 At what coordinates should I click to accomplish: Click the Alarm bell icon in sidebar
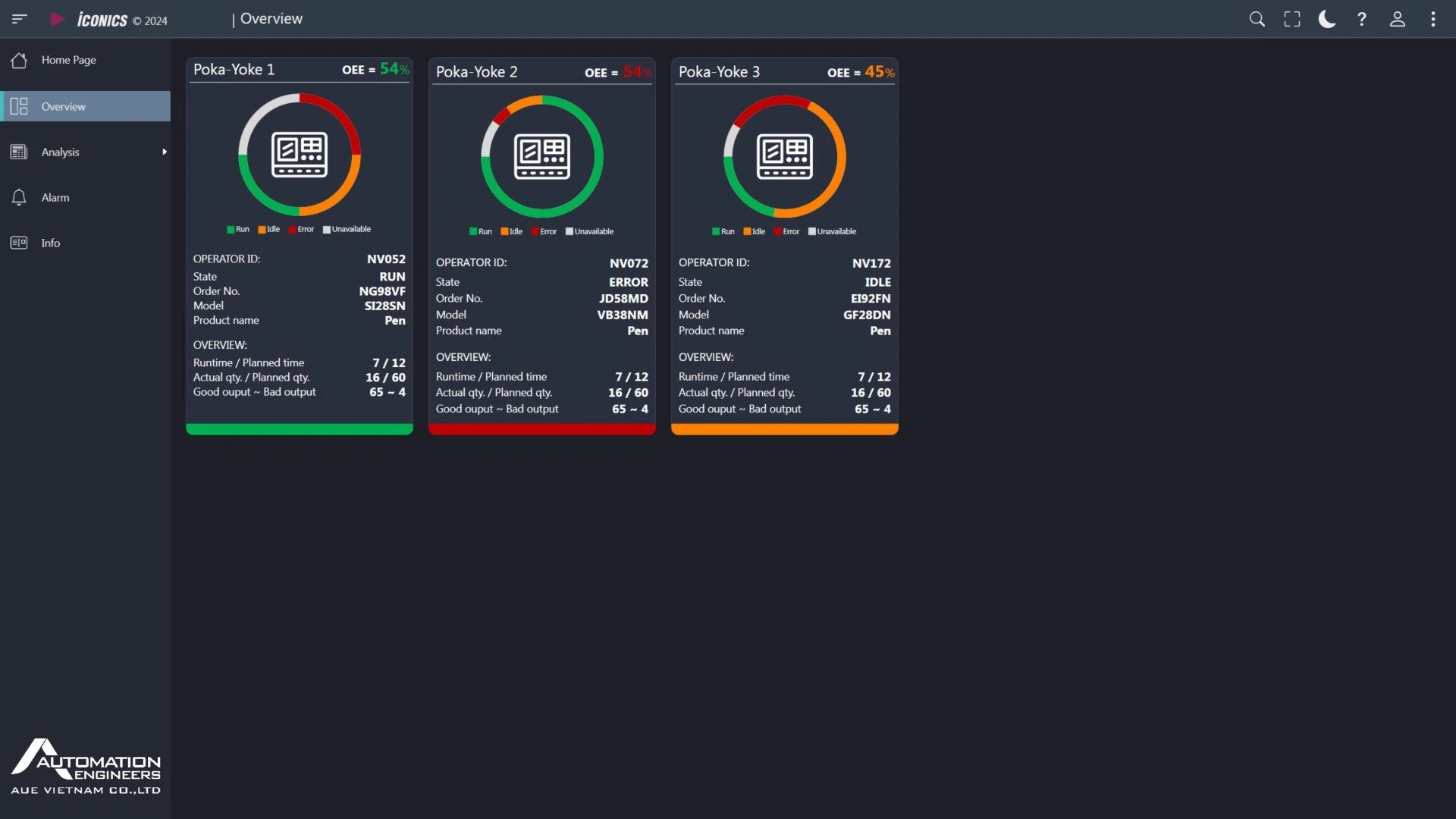(19, 197)
